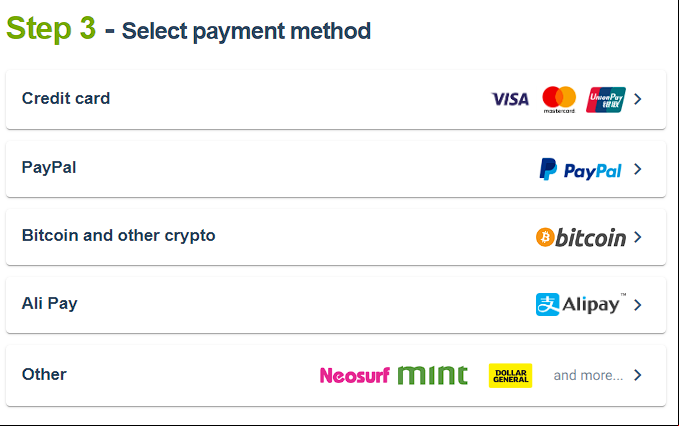Click the UnionPay card logo
This screenshot has width=679, height=426.
(606, 100)
